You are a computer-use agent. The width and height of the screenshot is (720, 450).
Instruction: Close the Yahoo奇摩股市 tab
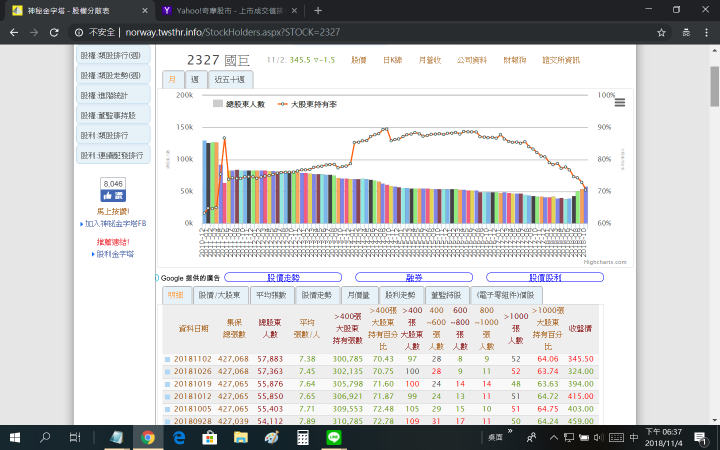(x=294, y=10)
